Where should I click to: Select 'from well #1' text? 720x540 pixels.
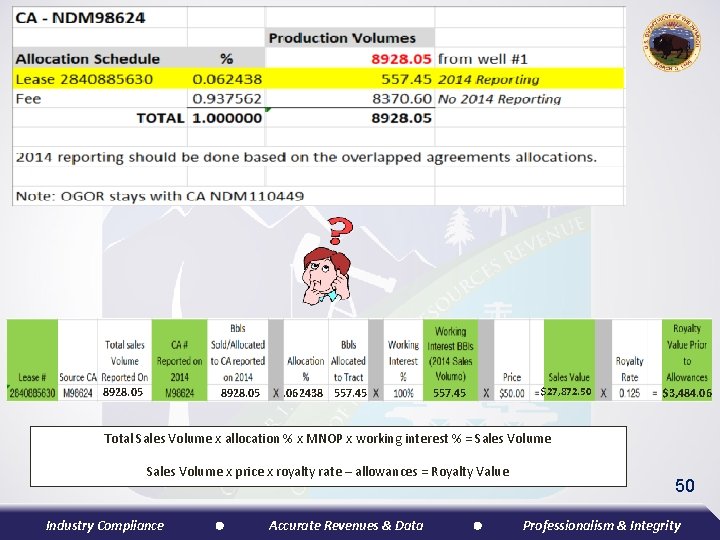[483, 59]
